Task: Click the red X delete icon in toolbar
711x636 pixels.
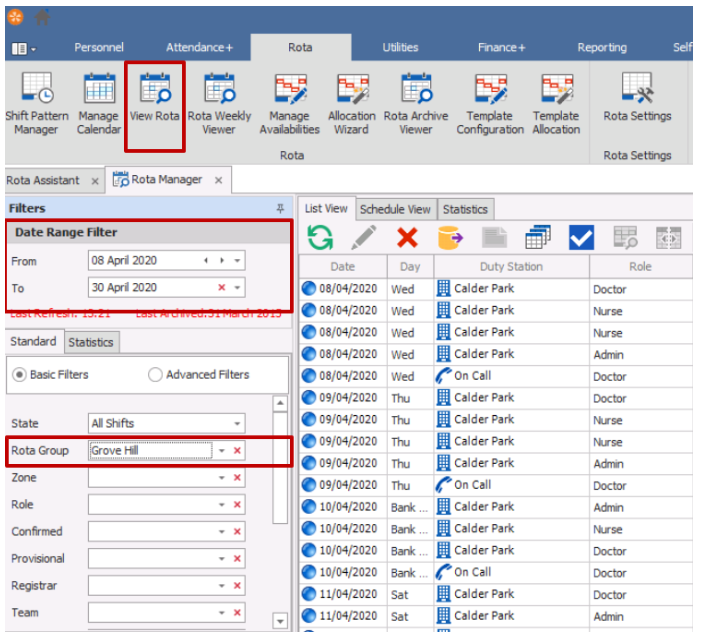Action: [x=407, y=237]
